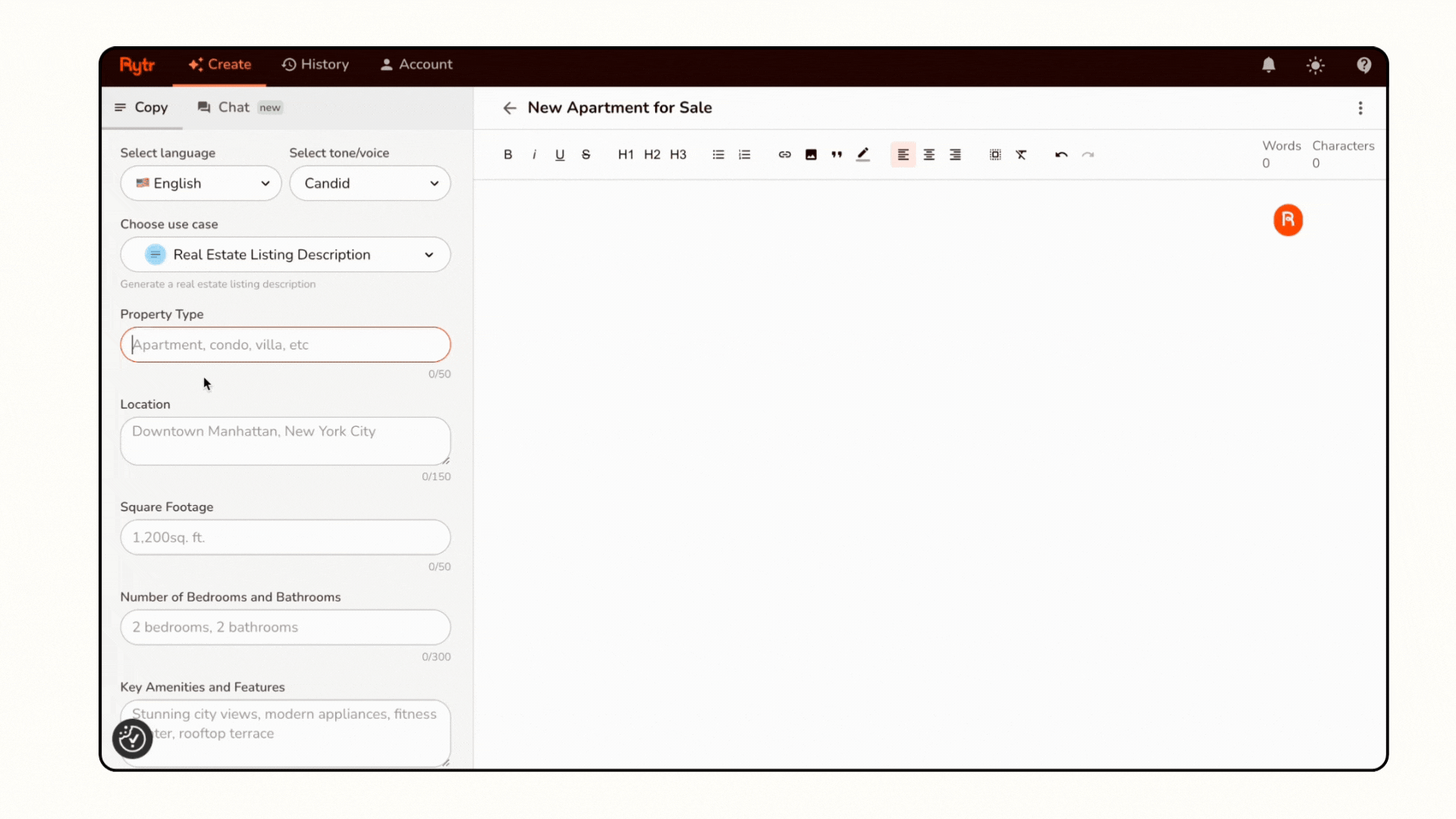Go to the Account page

point(416,64)
